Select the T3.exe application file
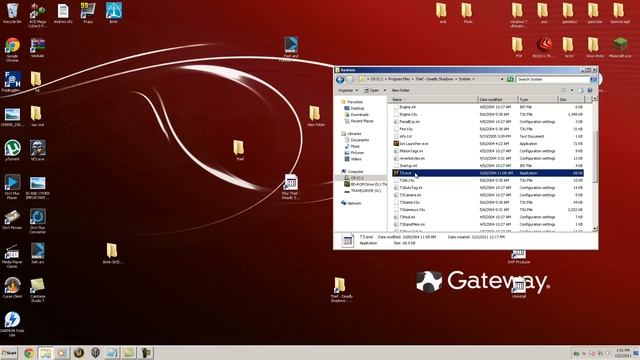The height and width of the screenshot is (360, 640). point(487,173)
